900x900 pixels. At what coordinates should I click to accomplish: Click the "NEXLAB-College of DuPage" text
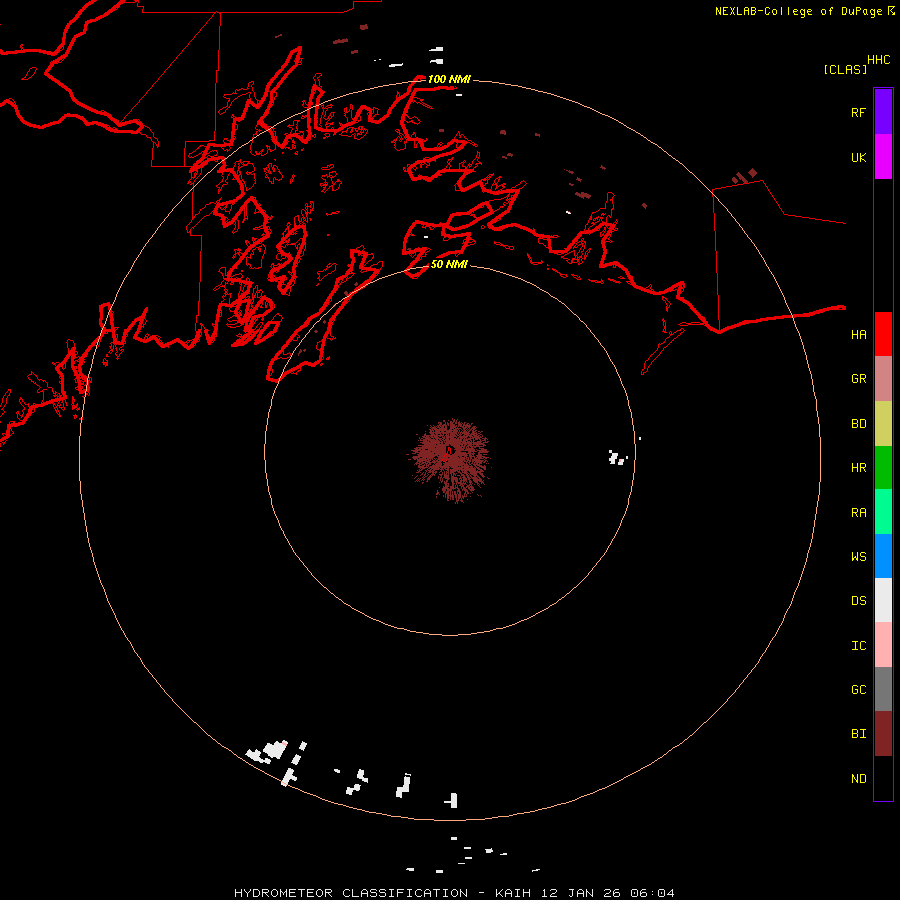800,11
